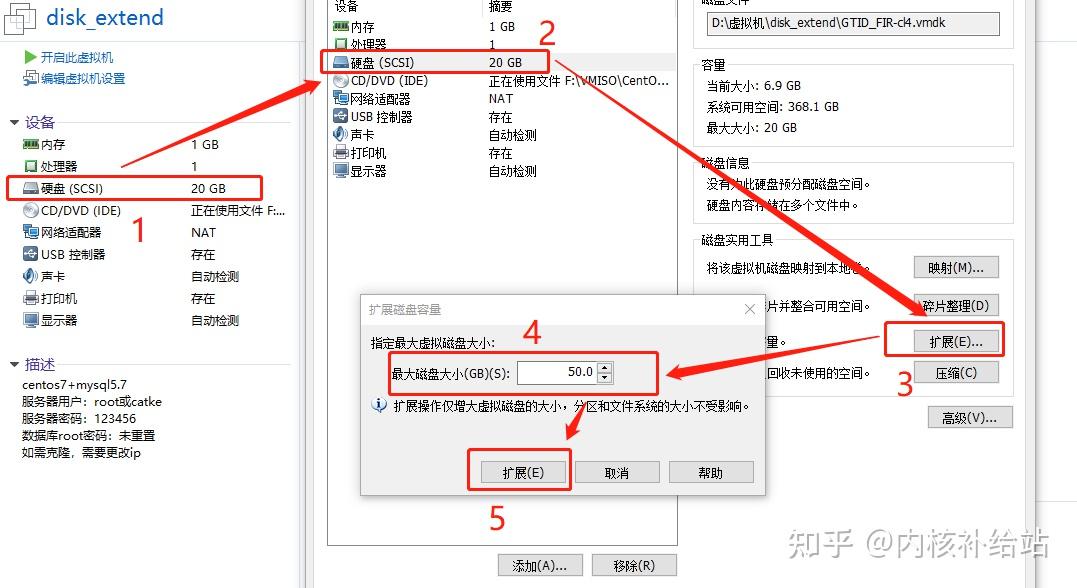The height and width of the screenshot is (588, 1077).
Task: Click the display monitor icon in left list
Action: (x=30, y=320)
